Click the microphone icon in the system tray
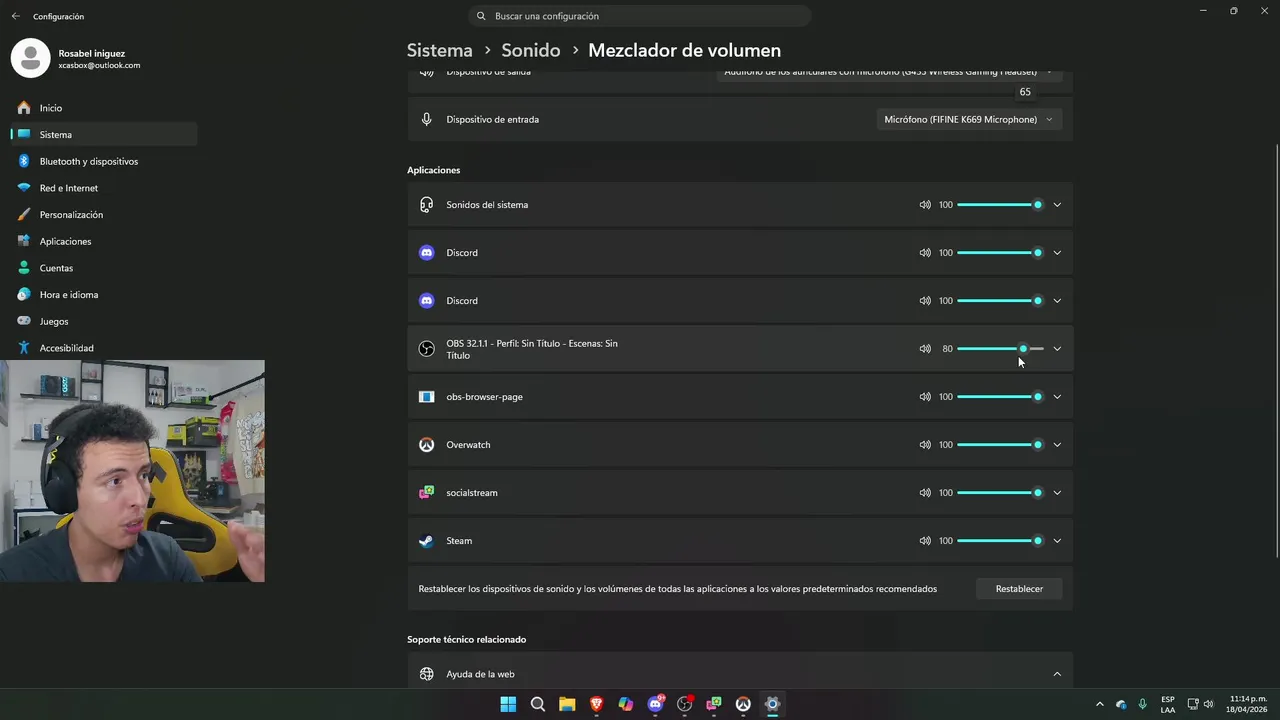This screenshot has height=720, width=1280. pos(1142,704)
